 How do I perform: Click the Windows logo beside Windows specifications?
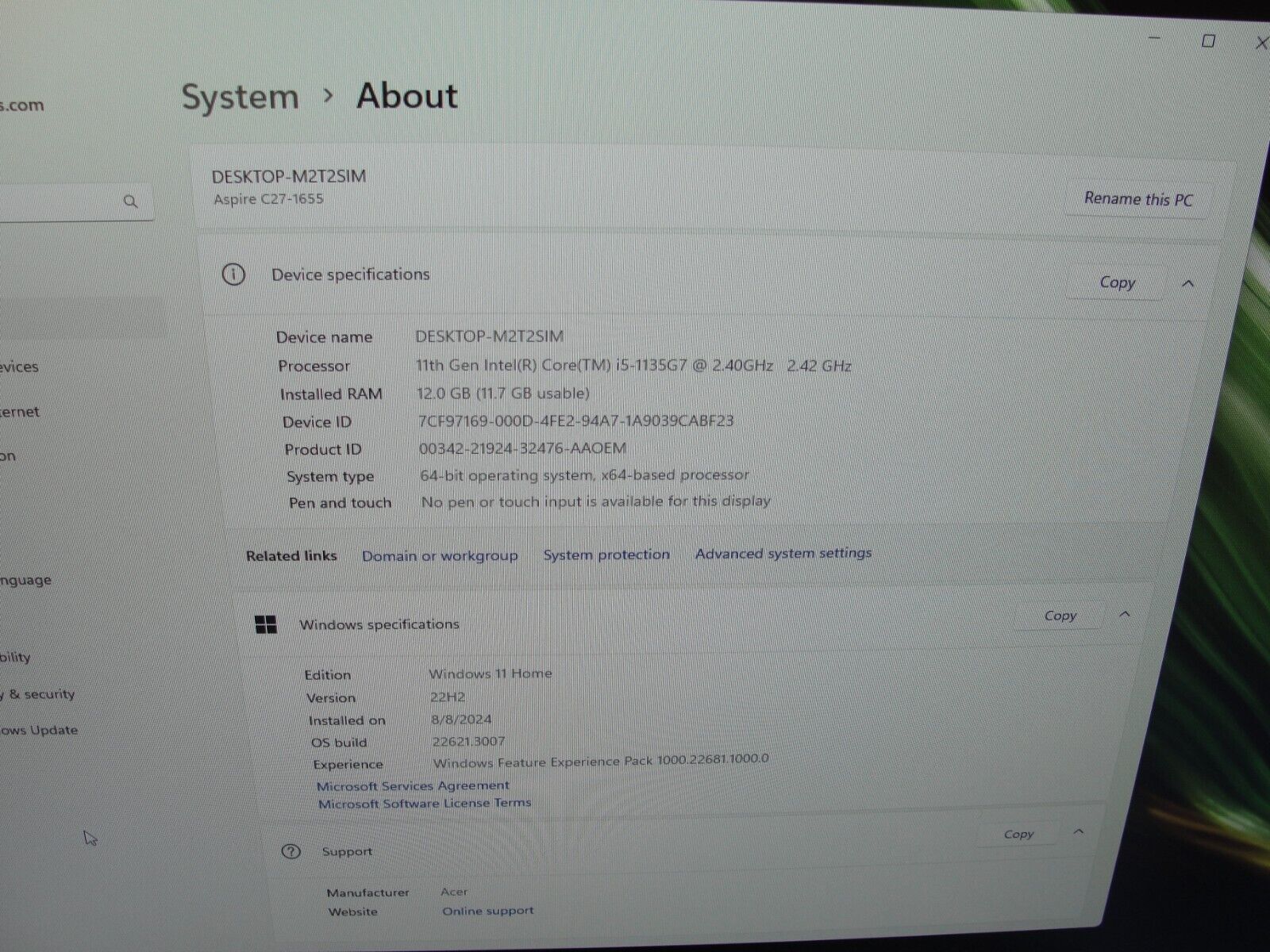coord(266,624)
